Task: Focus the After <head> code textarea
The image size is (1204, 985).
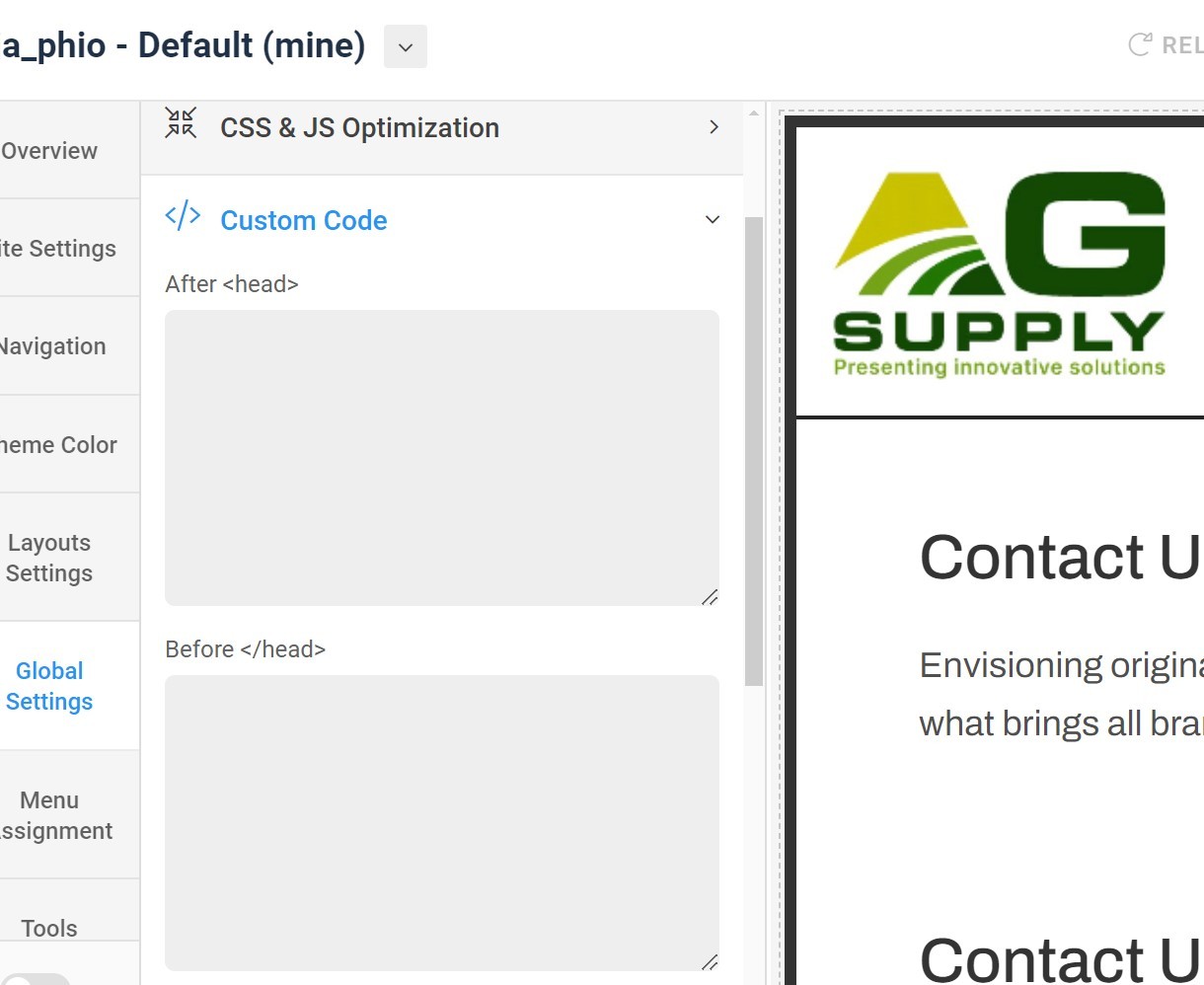Action: tap(441, 457)
